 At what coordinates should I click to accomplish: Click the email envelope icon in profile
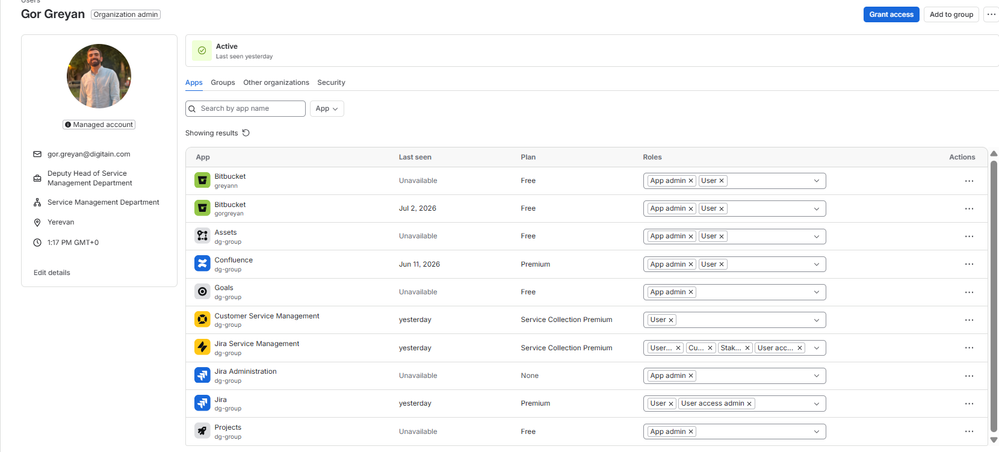pos(37,154)
